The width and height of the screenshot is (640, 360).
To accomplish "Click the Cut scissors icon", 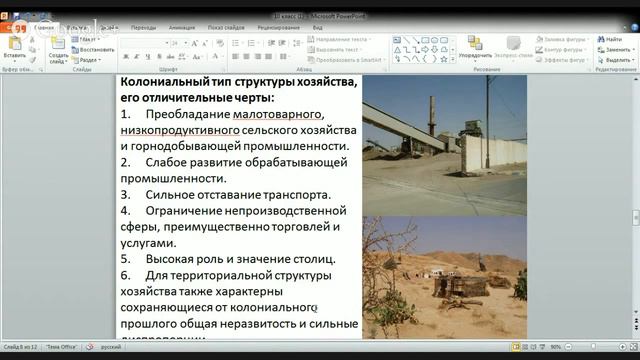I will (32, 40).
